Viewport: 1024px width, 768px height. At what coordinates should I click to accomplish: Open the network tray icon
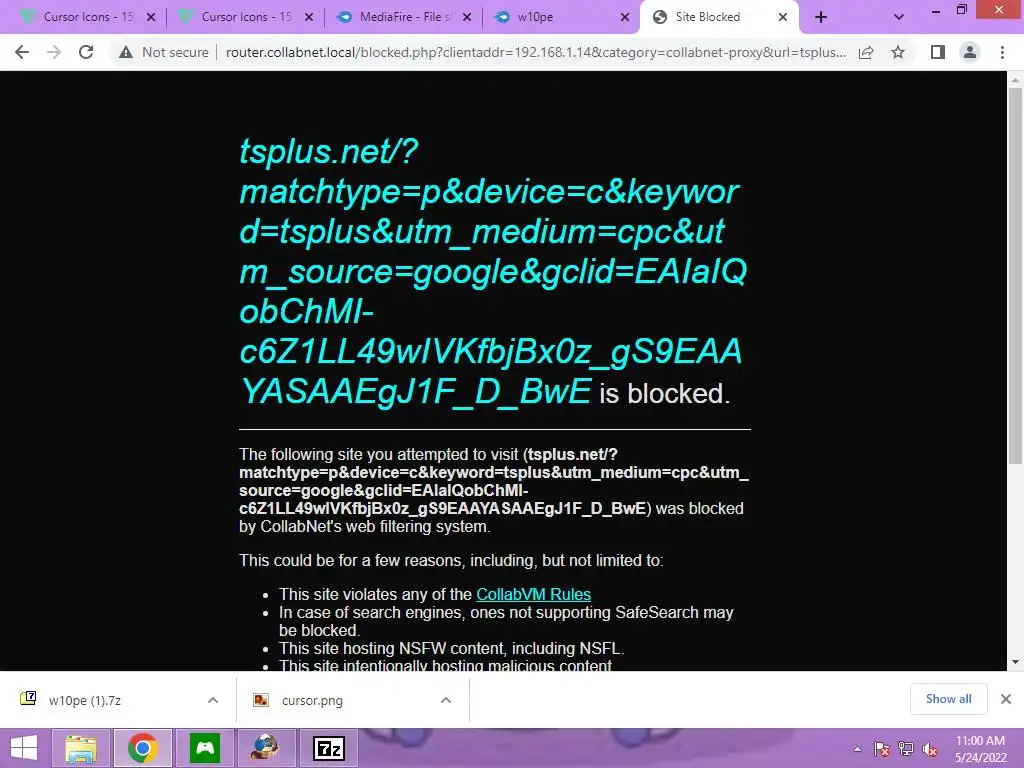pyautogui.click(x=906, y=749)
